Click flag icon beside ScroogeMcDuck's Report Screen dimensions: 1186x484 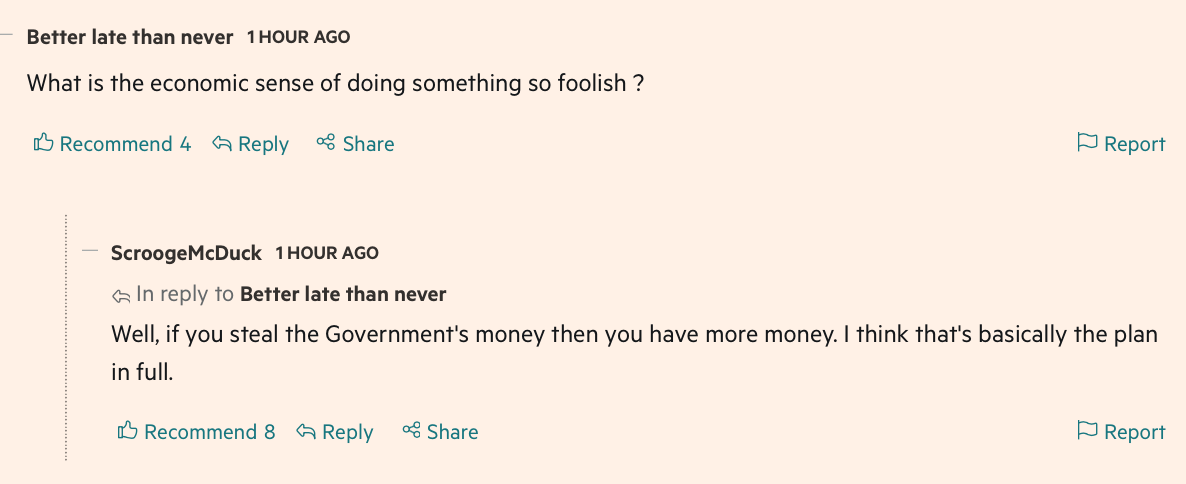click(1087, 430)
